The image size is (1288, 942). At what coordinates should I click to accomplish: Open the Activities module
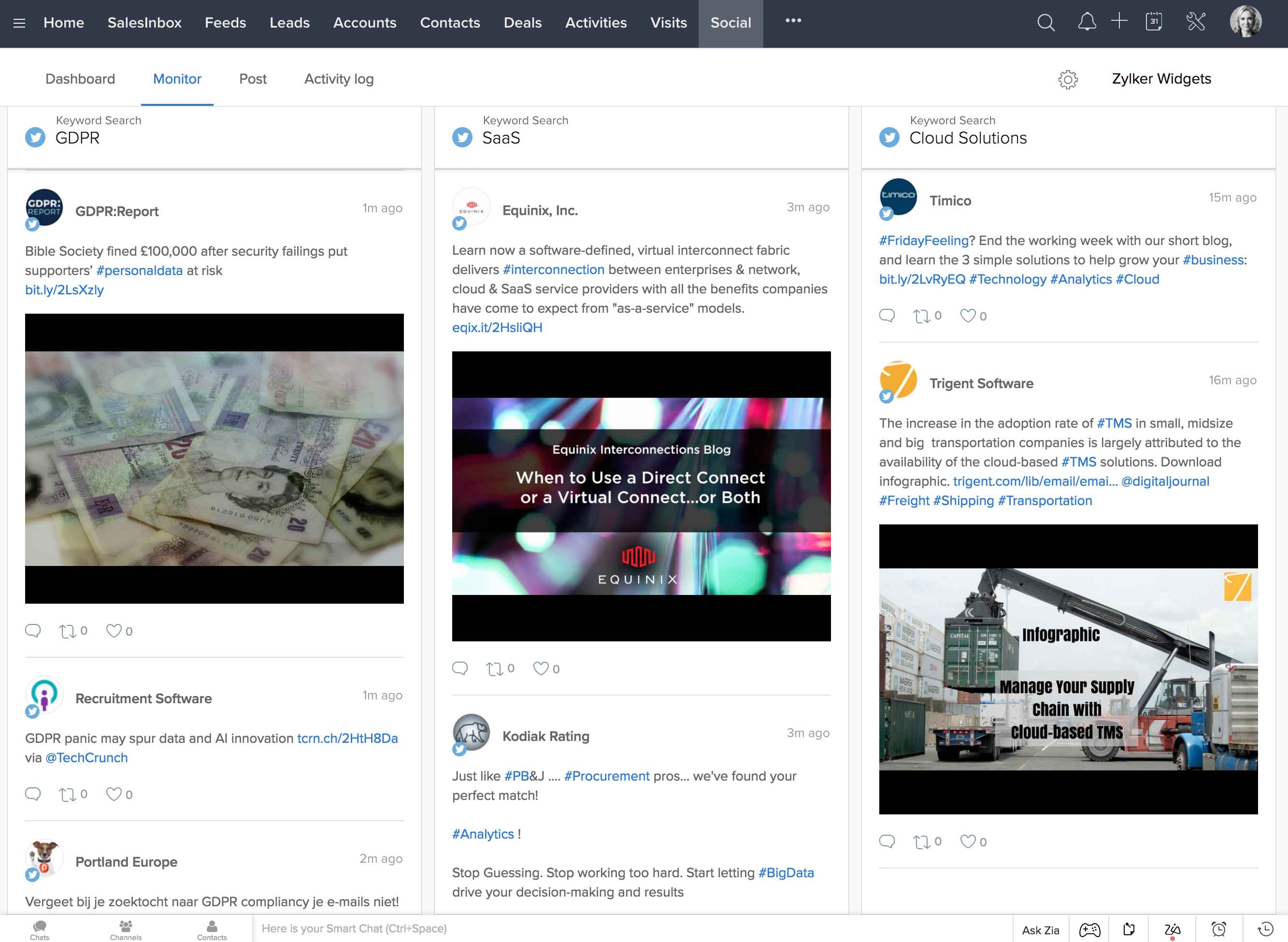coord(596,23)
